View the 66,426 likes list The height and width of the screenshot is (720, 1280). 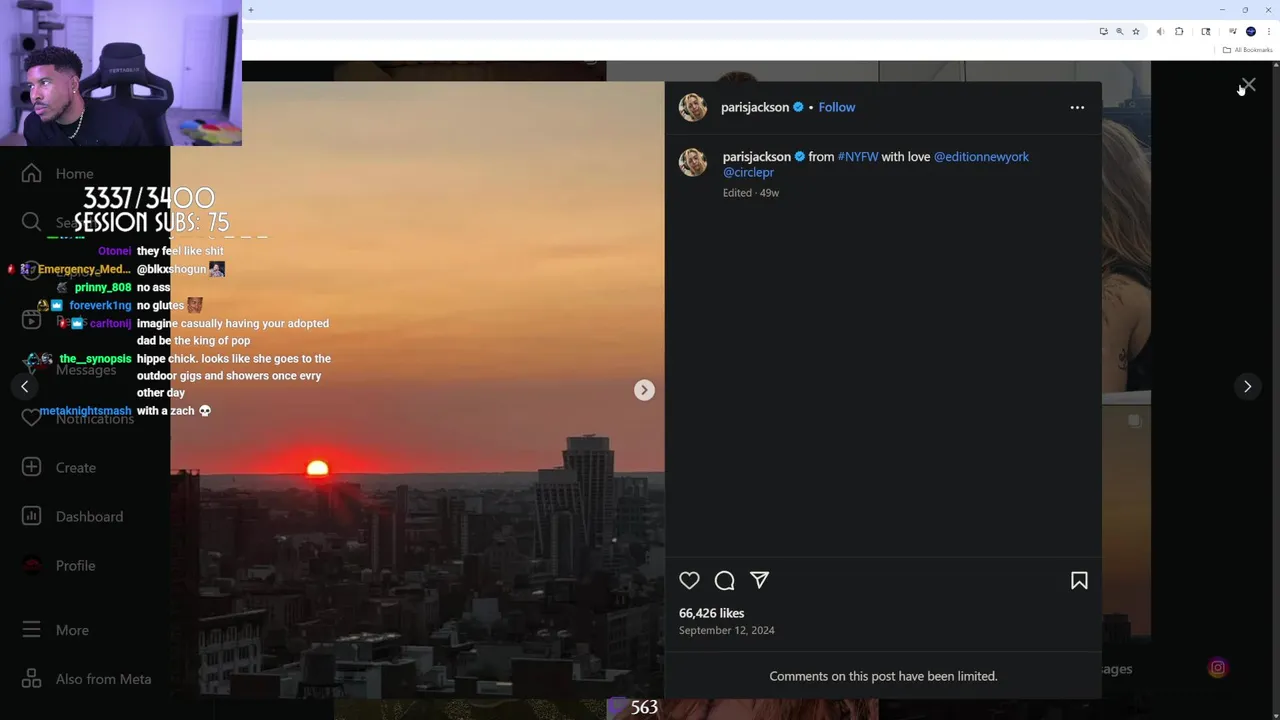coord(711,613)
